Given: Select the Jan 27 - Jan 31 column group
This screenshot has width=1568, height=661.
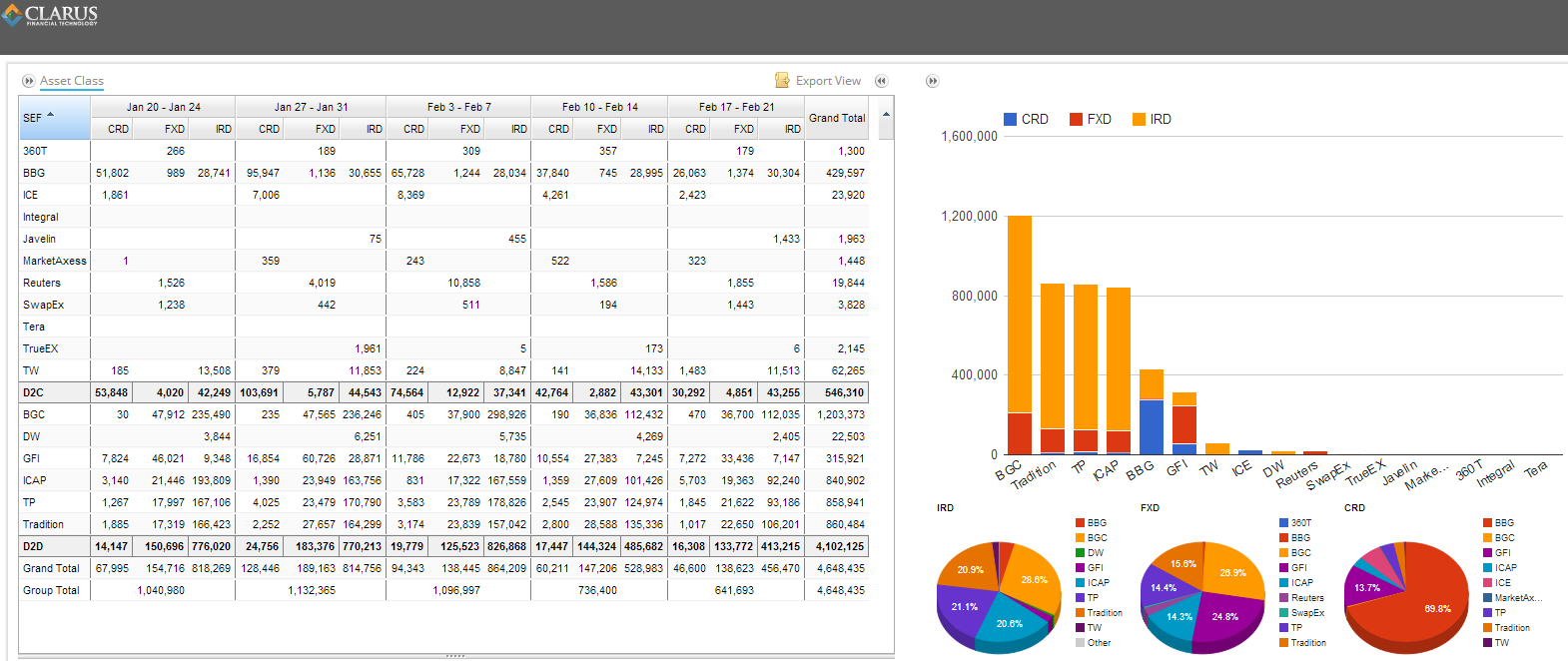Looking at the screenshot, I should [x=311, y=107].
